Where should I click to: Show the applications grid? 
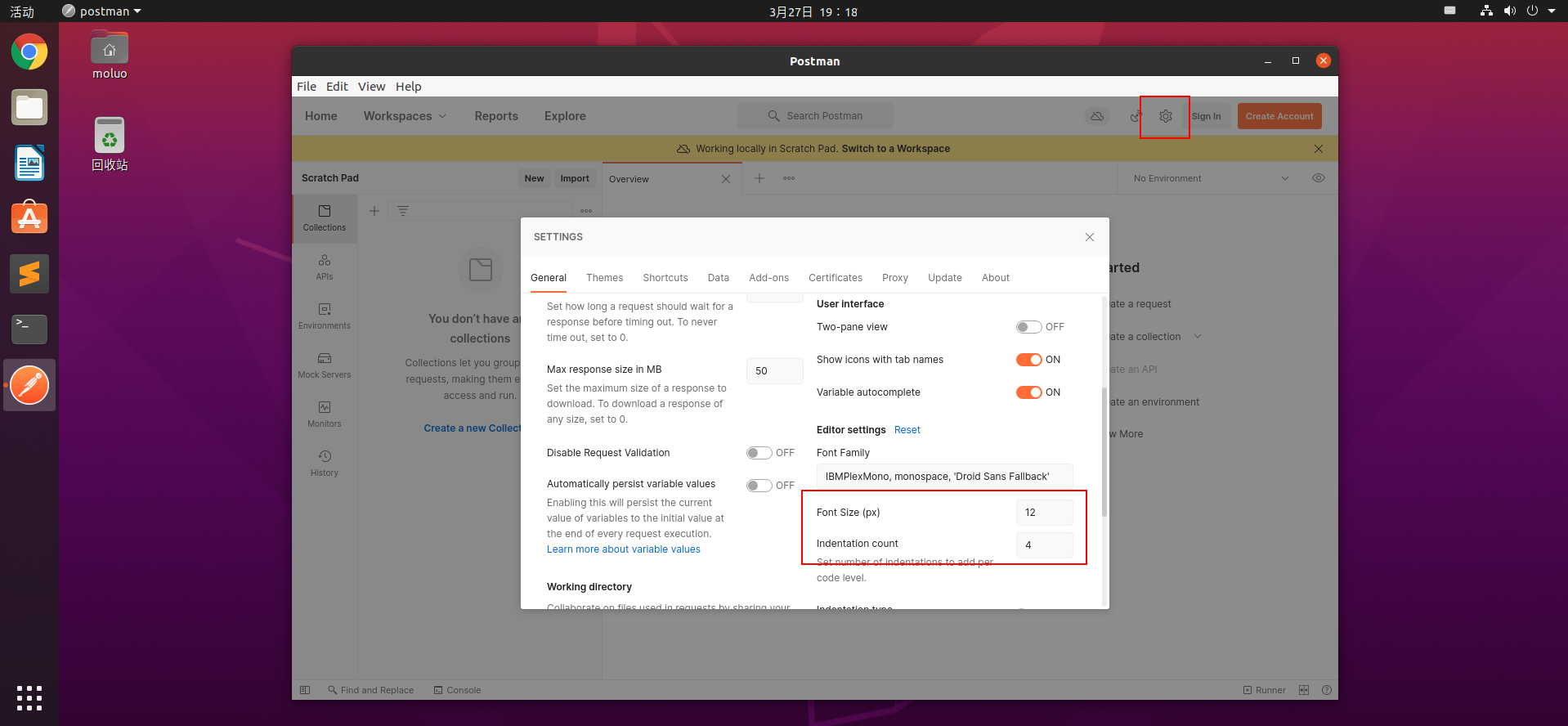pyautogui.click(x=29, y=698)
